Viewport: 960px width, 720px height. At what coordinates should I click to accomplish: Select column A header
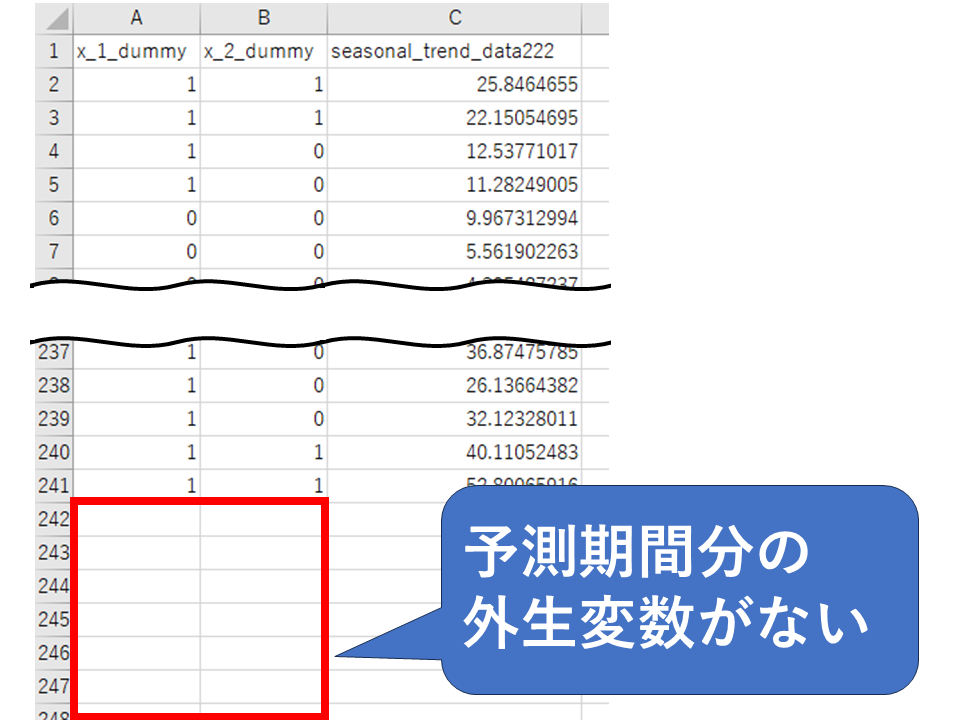click(136, 18)
